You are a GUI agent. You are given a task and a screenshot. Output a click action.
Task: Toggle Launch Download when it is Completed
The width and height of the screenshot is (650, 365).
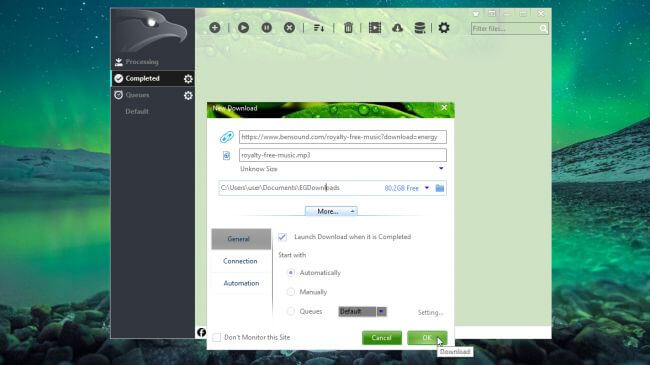282,237
